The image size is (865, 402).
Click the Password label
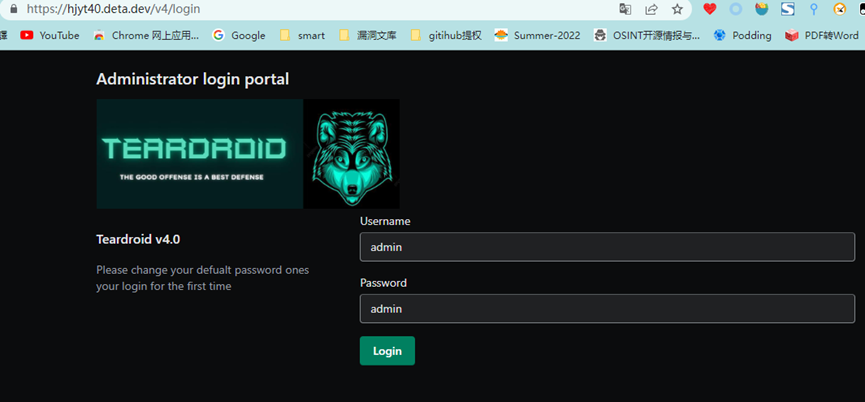click(x=383, y=283)
